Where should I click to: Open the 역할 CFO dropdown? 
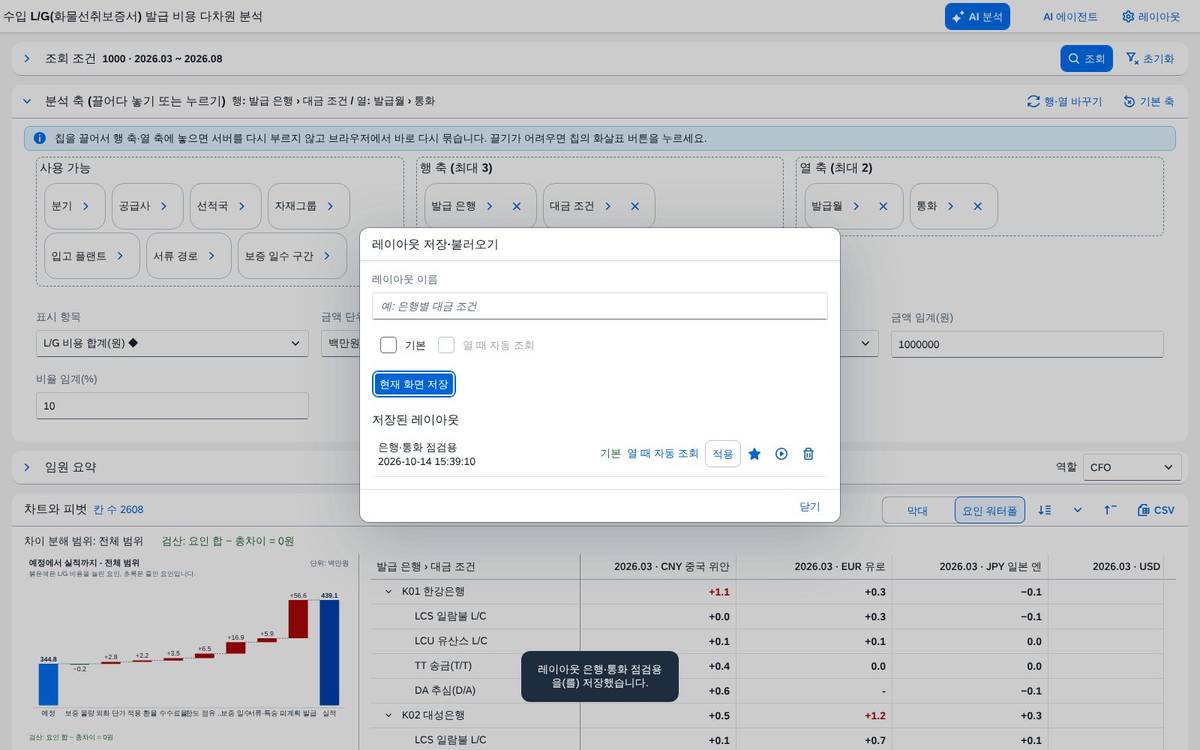(1132, 467)
